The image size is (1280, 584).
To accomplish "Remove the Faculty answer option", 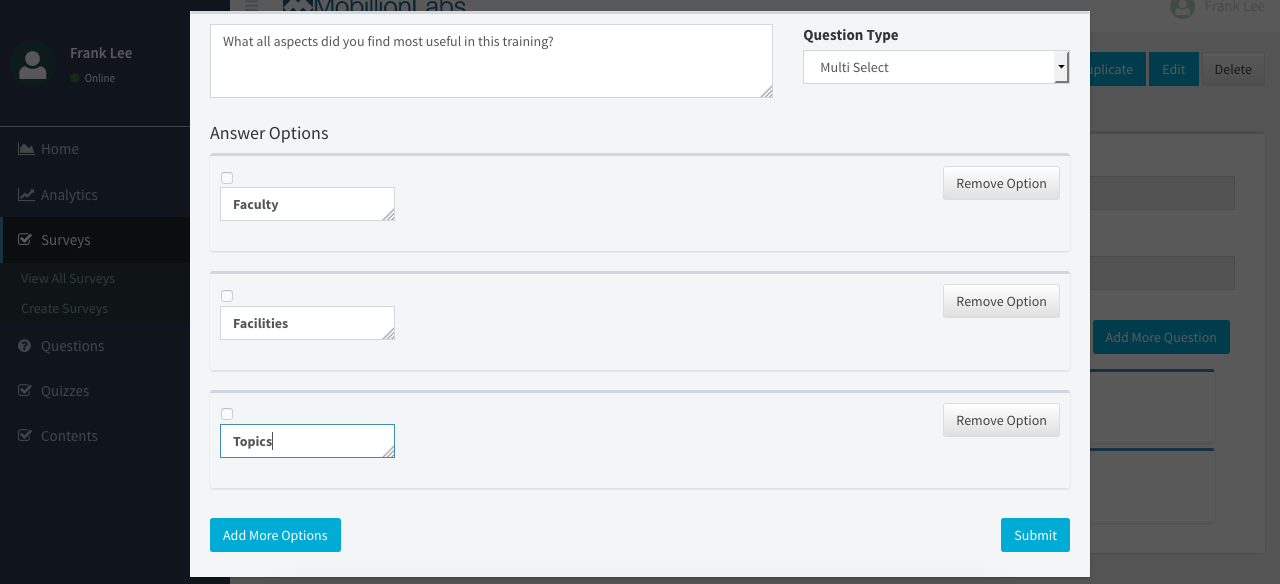I will pos(1001,183).
